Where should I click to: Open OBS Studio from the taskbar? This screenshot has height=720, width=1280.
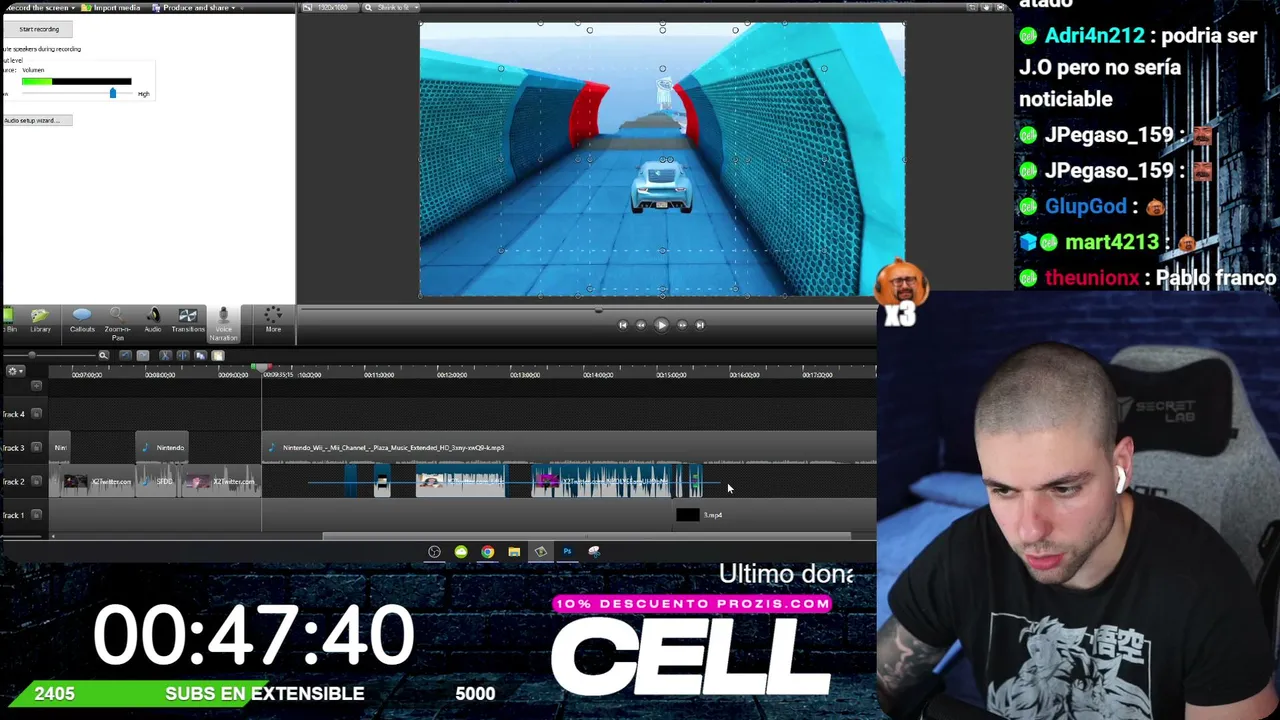coord(434,551)
